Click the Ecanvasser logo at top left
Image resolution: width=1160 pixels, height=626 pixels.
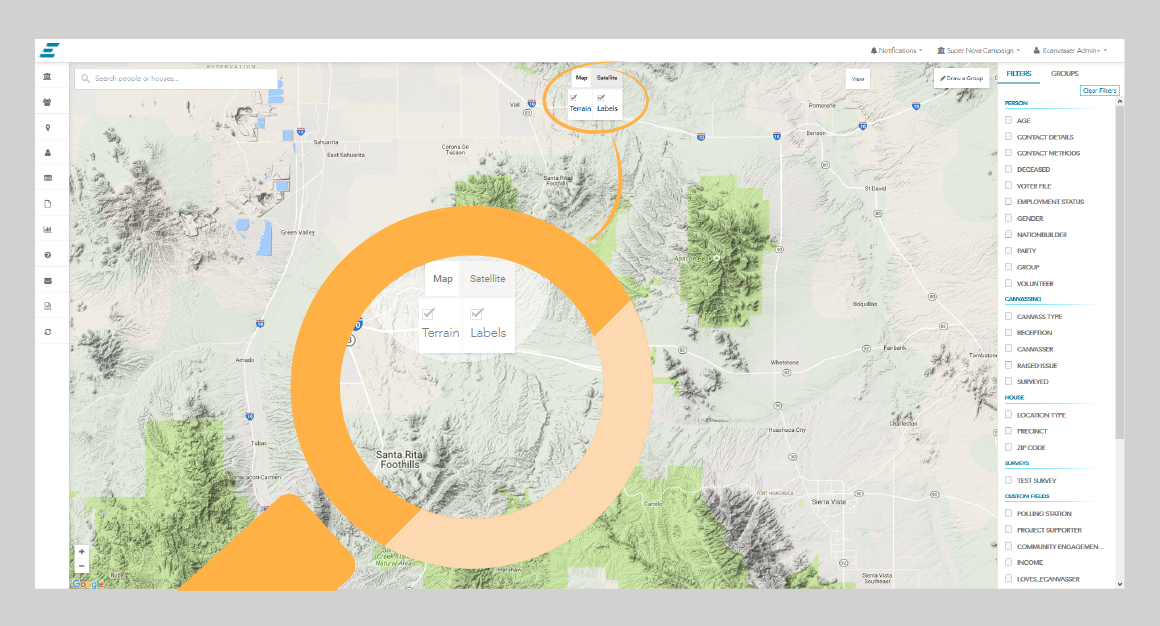(x=50, y=50)
